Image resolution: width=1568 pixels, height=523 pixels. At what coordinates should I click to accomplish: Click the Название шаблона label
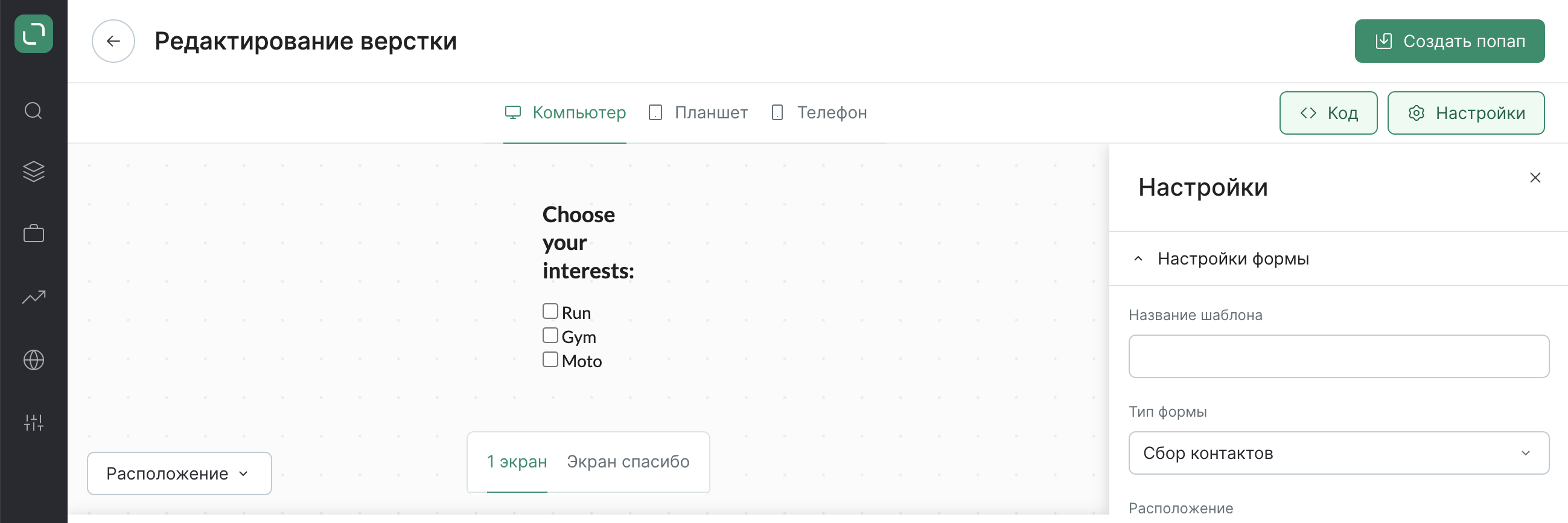tap(1196, 315)
